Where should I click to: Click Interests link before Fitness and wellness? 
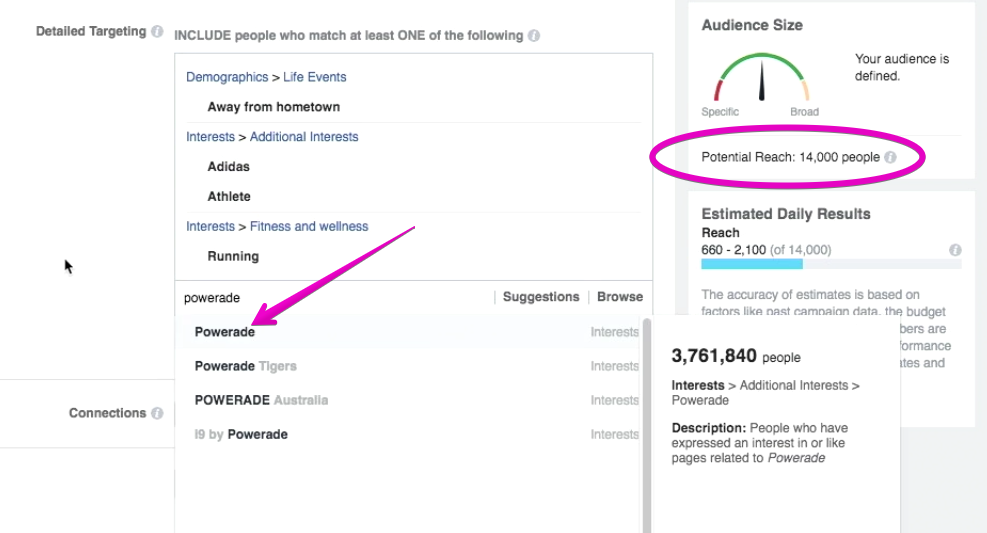[x=210, y=226]
